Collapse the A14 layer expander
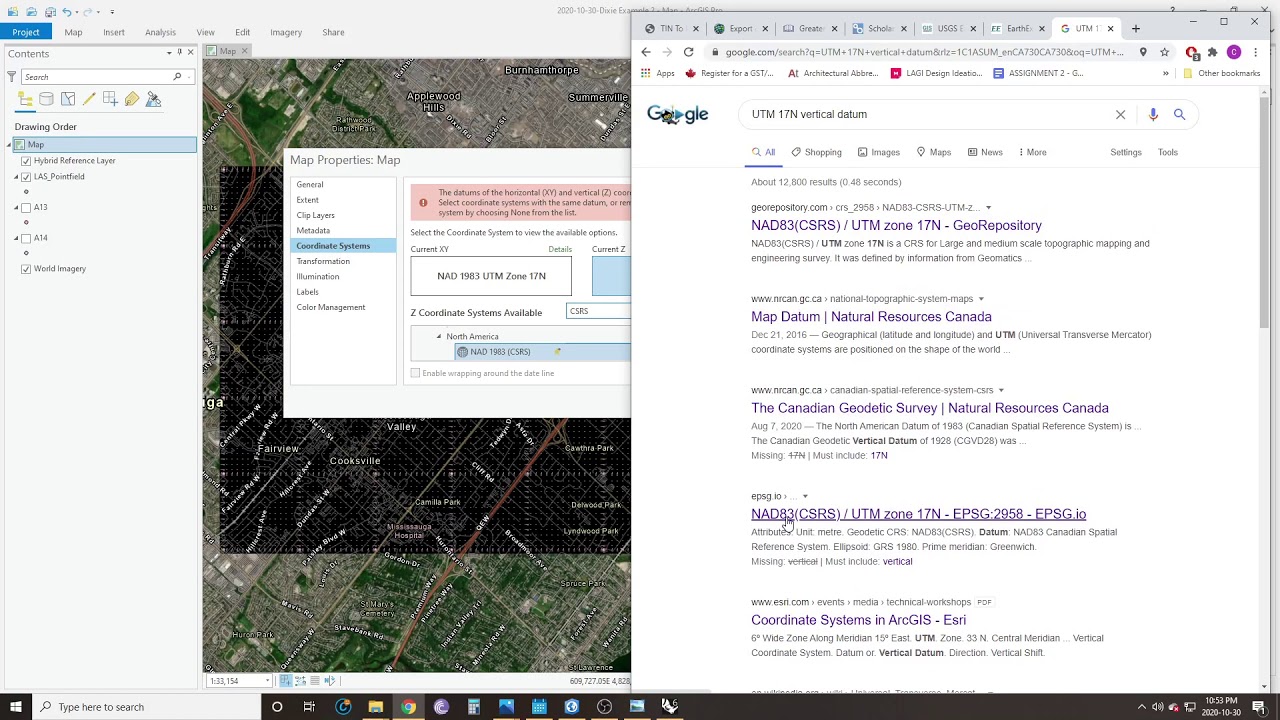 [16, 239]
